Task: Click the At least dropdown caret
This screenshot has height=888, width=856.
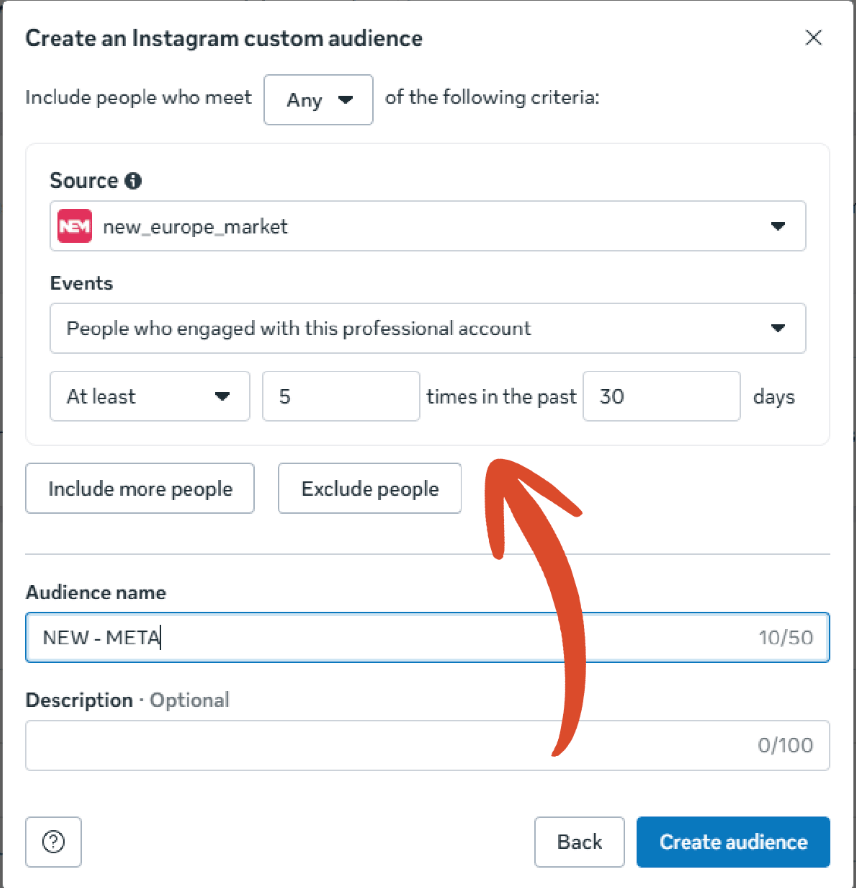Action: [222, 397]
